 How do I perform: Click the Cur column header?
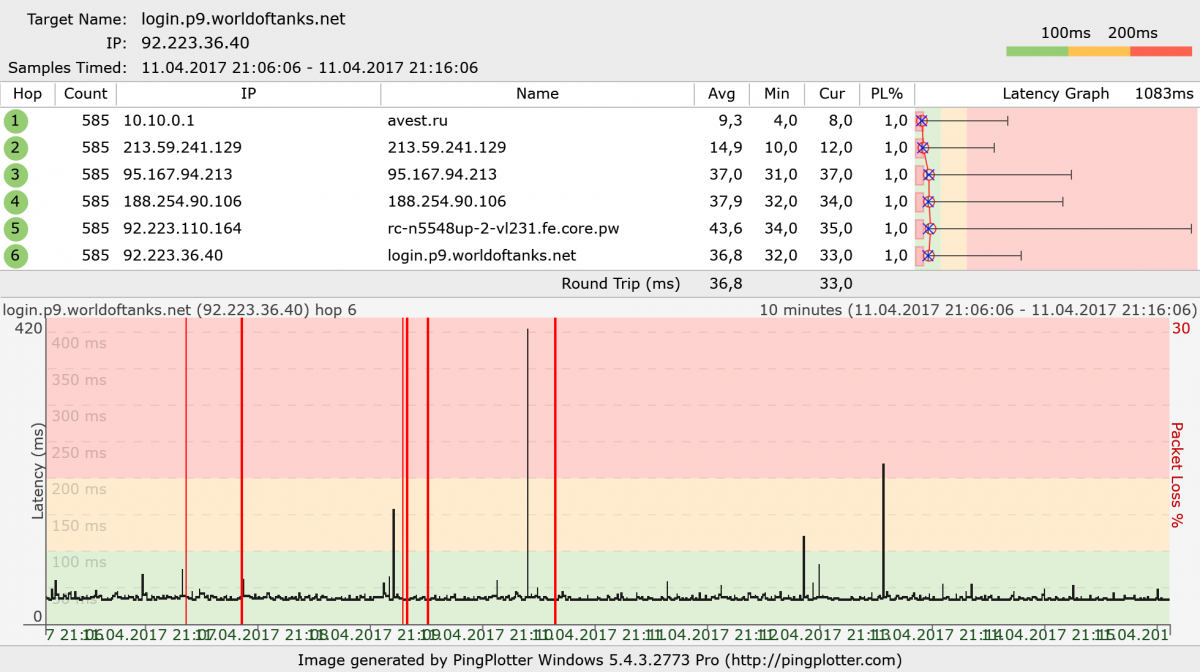click(x=832, y=94)
